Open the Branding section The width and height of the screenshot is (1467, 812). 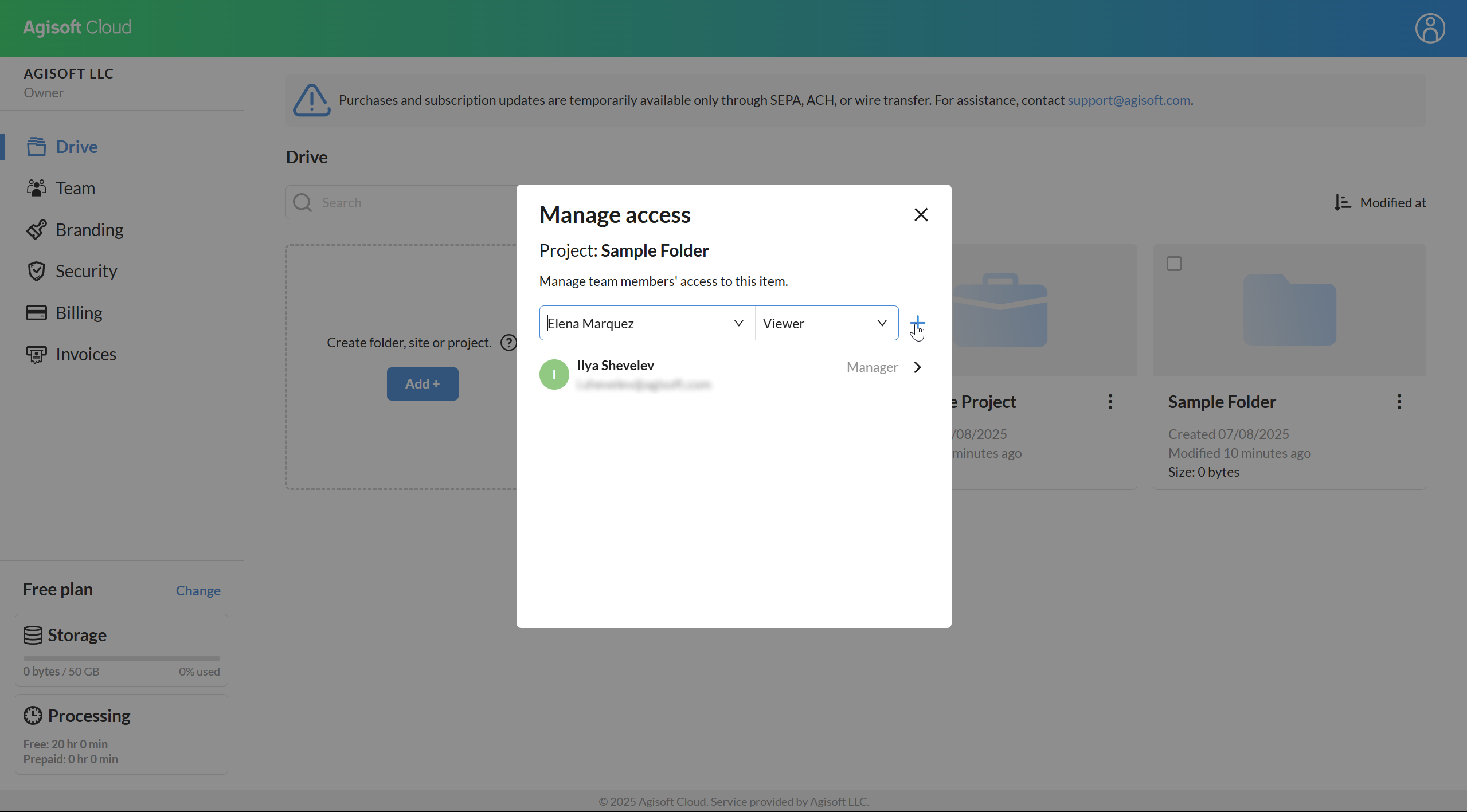[89, 230]
